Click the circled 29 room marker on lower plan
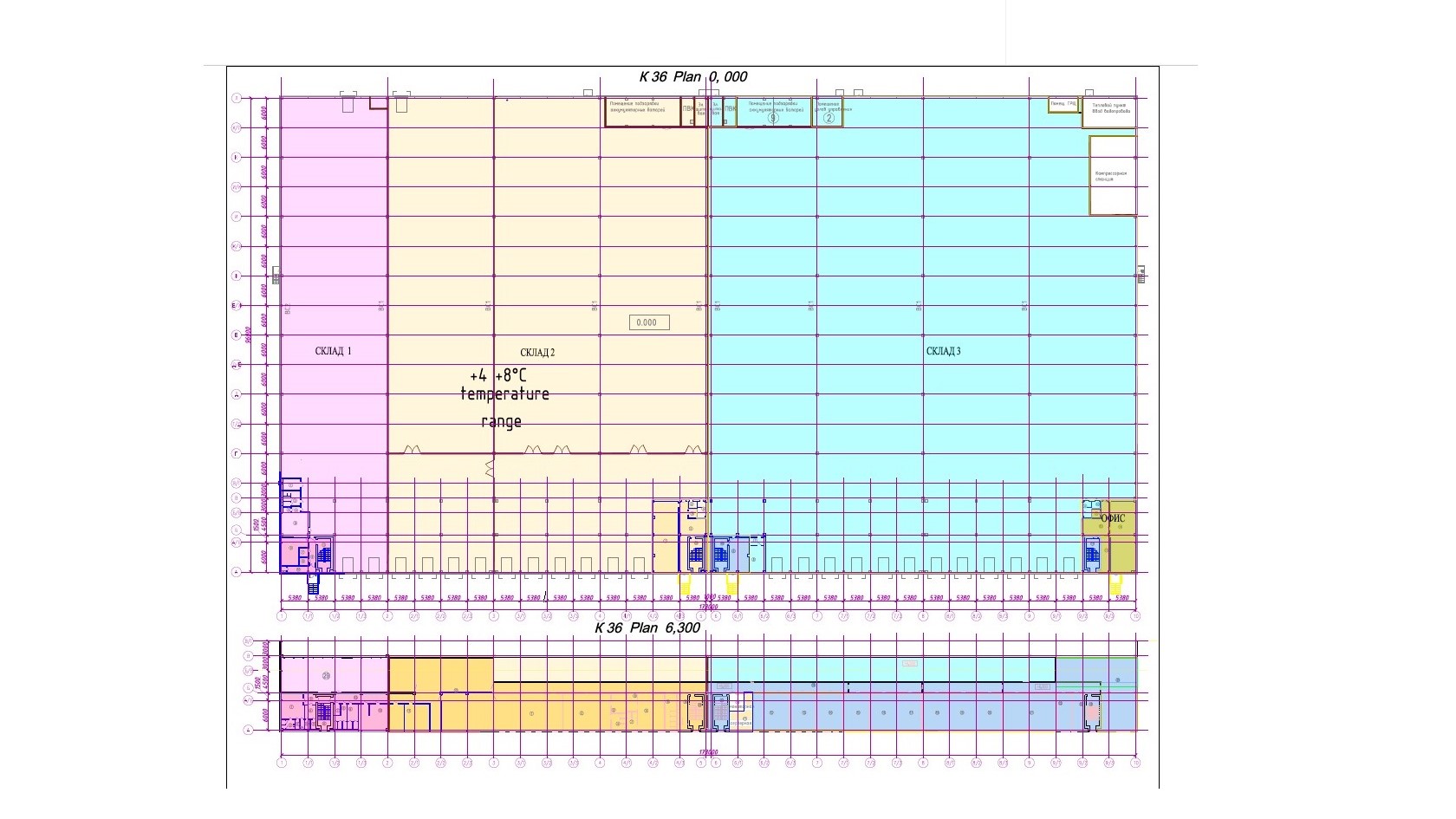Image resolution: width=1456 pixels, height=819 pixels. coord(326,675)
